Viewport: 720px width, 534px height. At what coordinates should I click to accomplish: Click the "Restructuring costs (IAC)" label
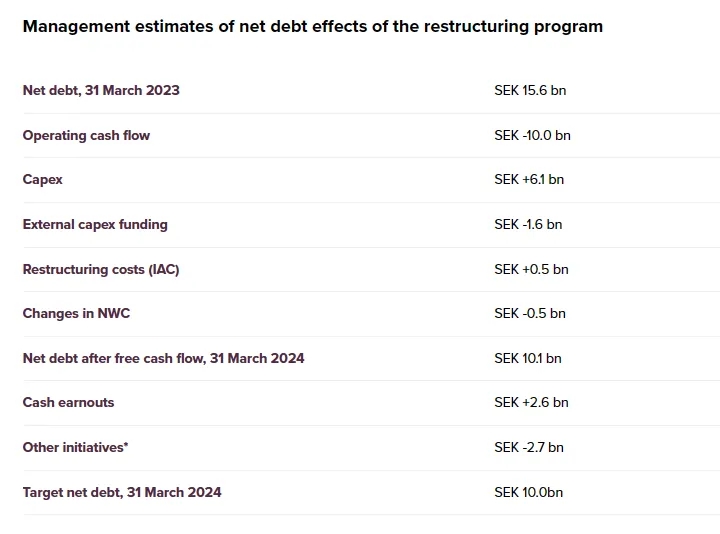pyautogui.click(x=101, y=269)
